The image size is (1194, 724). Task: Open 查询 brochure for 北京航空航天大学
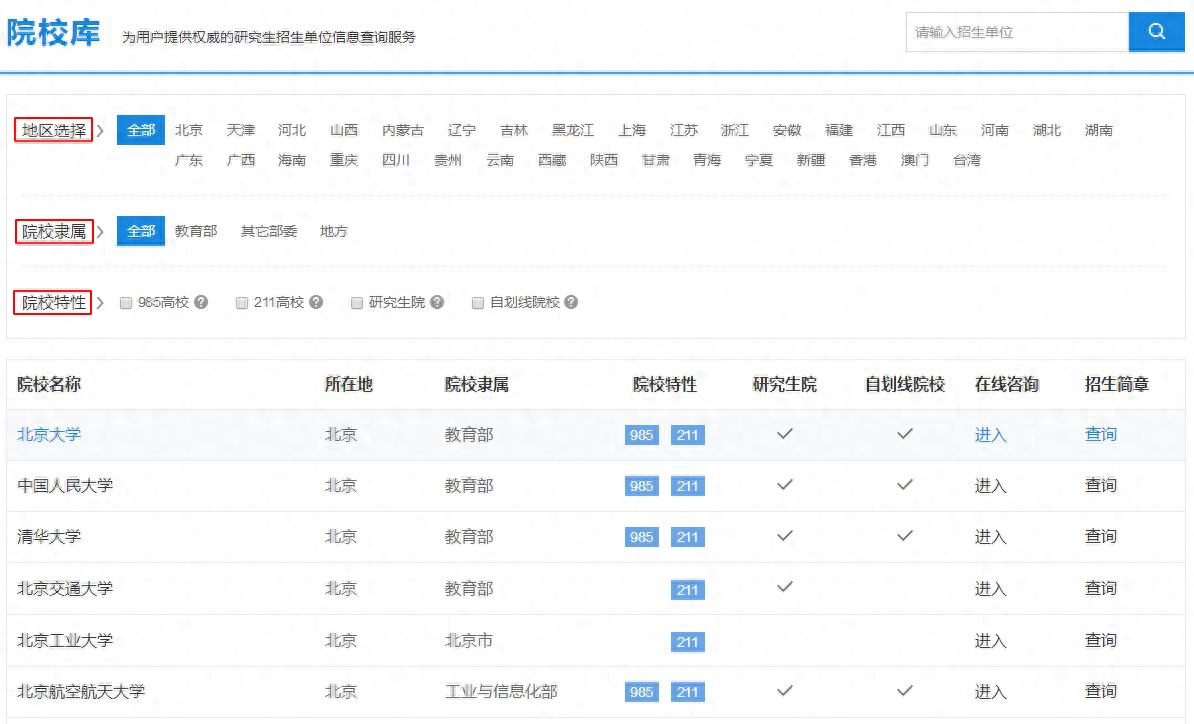click(x=1101, y=691)
